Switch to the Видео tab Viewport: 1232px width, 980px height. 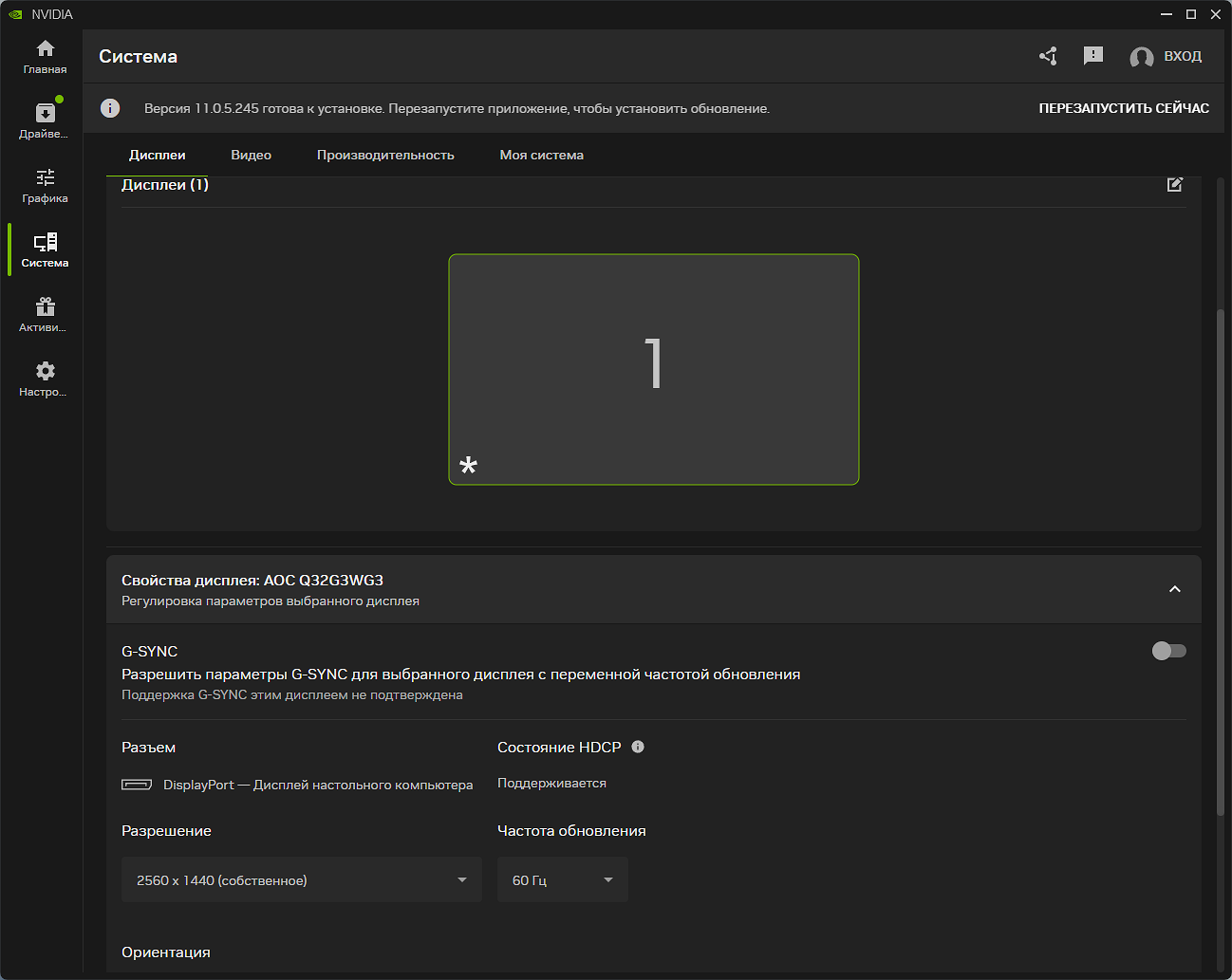point(251,155)
